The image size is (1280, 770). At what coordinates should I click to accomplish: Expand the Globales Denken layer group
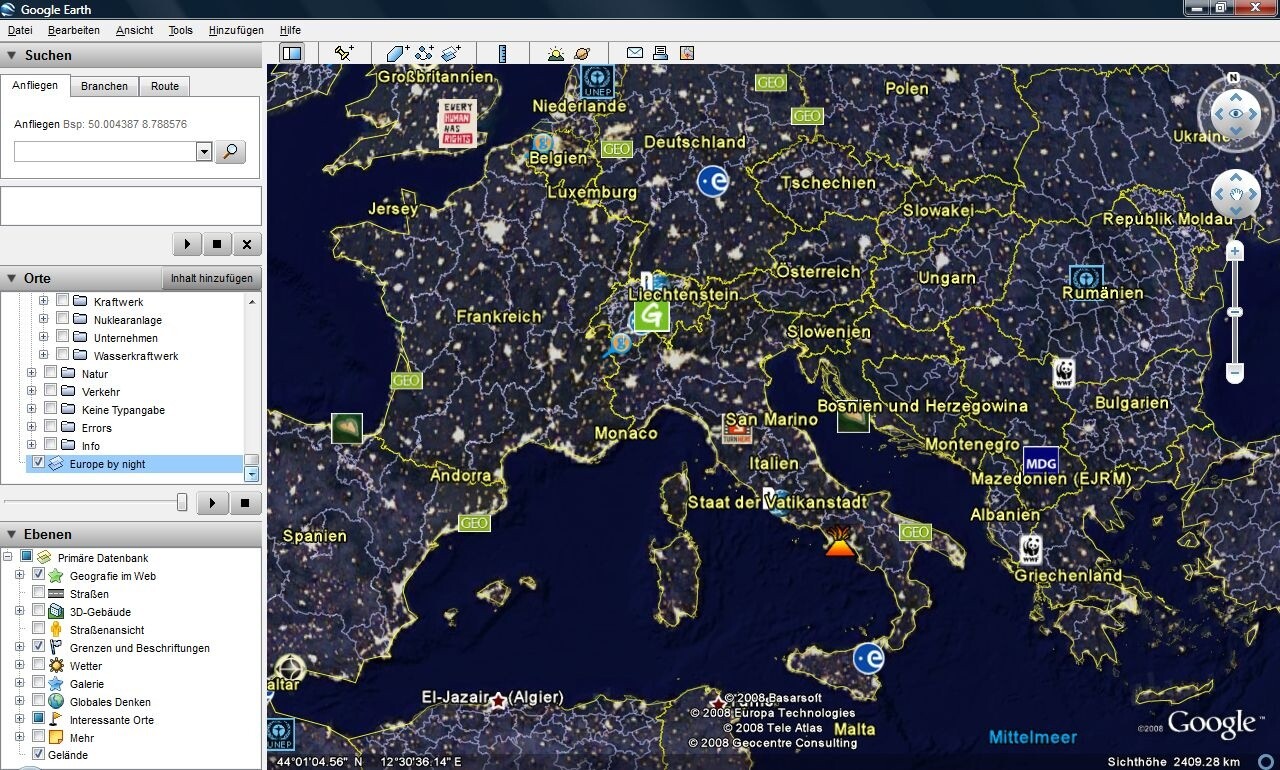click(20, 701)
